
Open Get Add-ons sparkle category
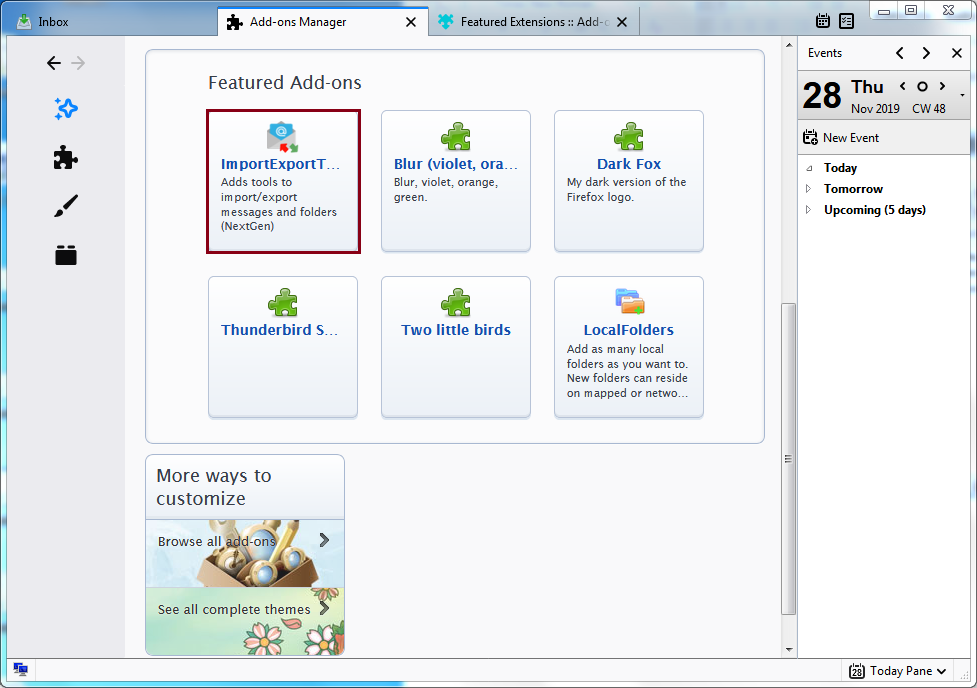[65, 109]
